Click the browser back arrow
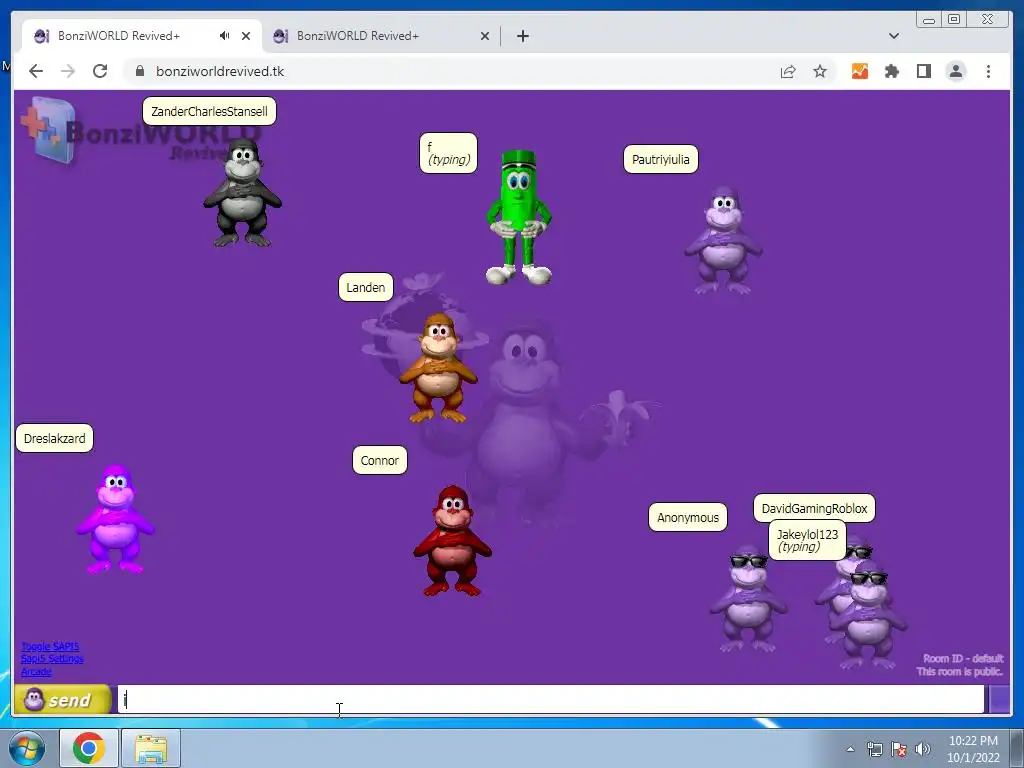Image resolution: width=1024 pixels, height=768 pixels. tap(36, 71)
